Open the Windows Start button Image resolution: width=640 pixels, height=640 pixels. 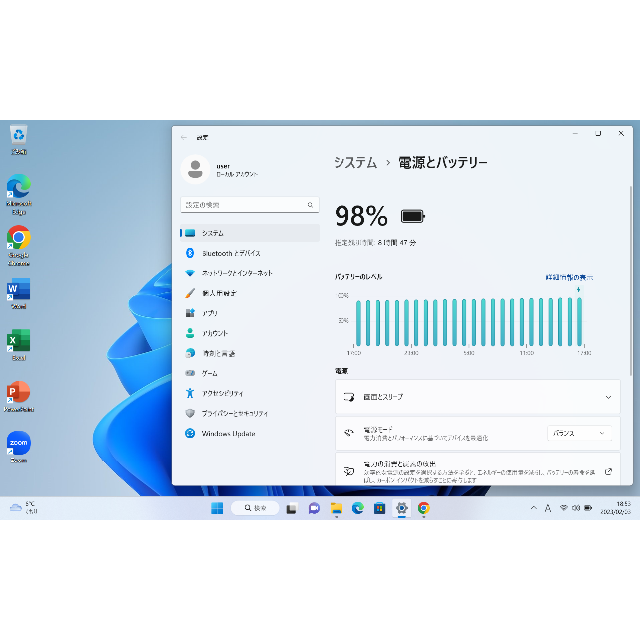(x=217, y=508)
